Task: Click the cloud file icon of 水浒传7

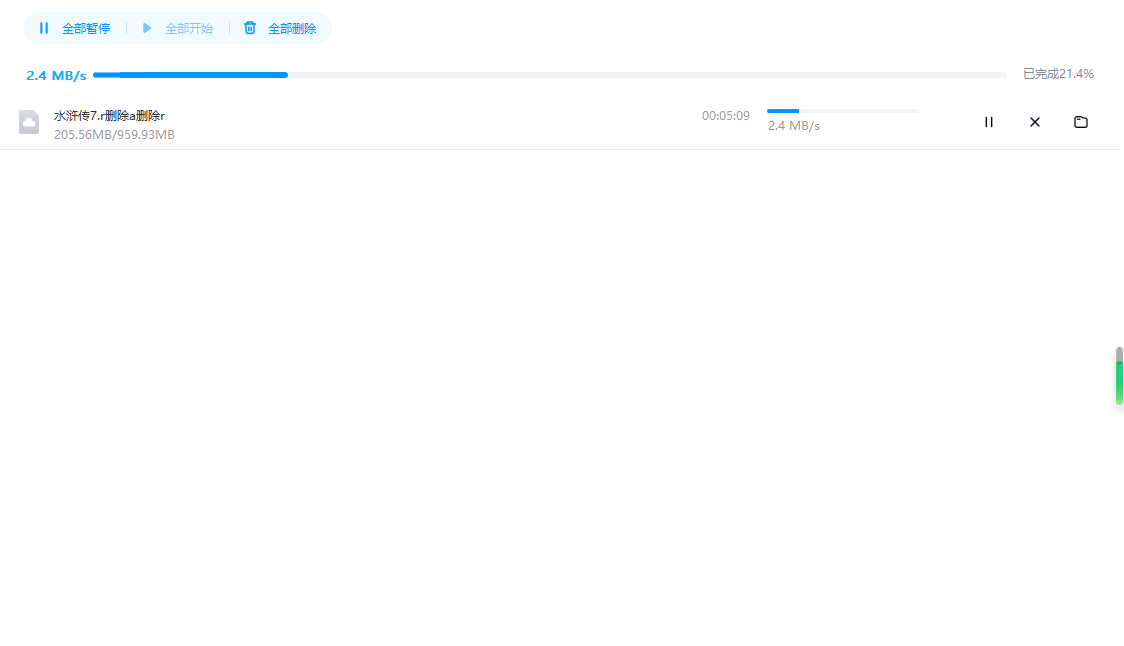Action: [x=29, y=122]
